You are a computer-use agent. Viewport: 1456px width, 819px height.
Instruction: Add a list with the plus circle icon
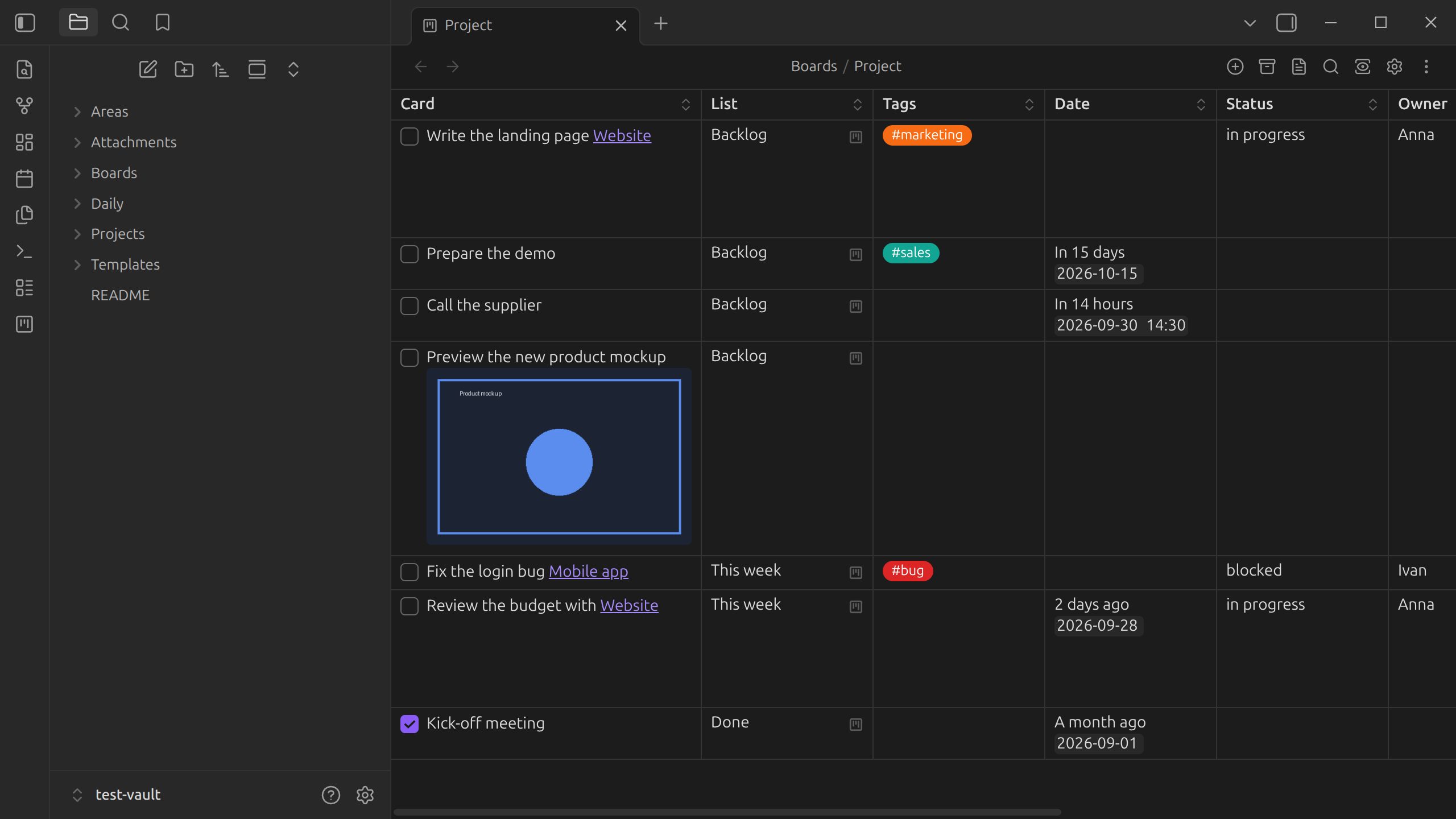[1235, 67]
